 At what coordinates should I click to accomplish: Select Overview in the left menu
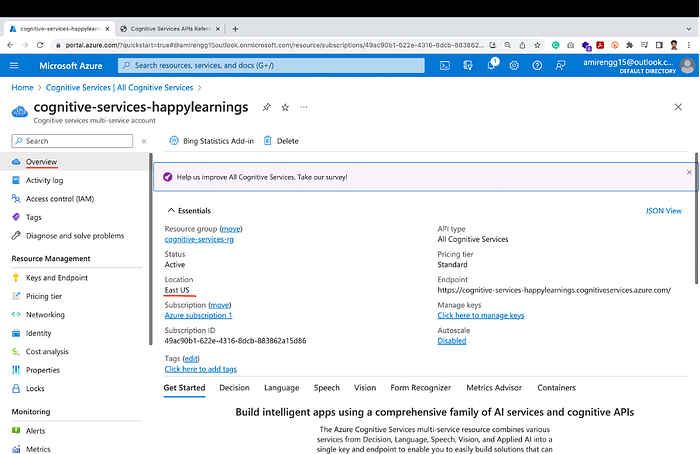click(x=75, y=162)
